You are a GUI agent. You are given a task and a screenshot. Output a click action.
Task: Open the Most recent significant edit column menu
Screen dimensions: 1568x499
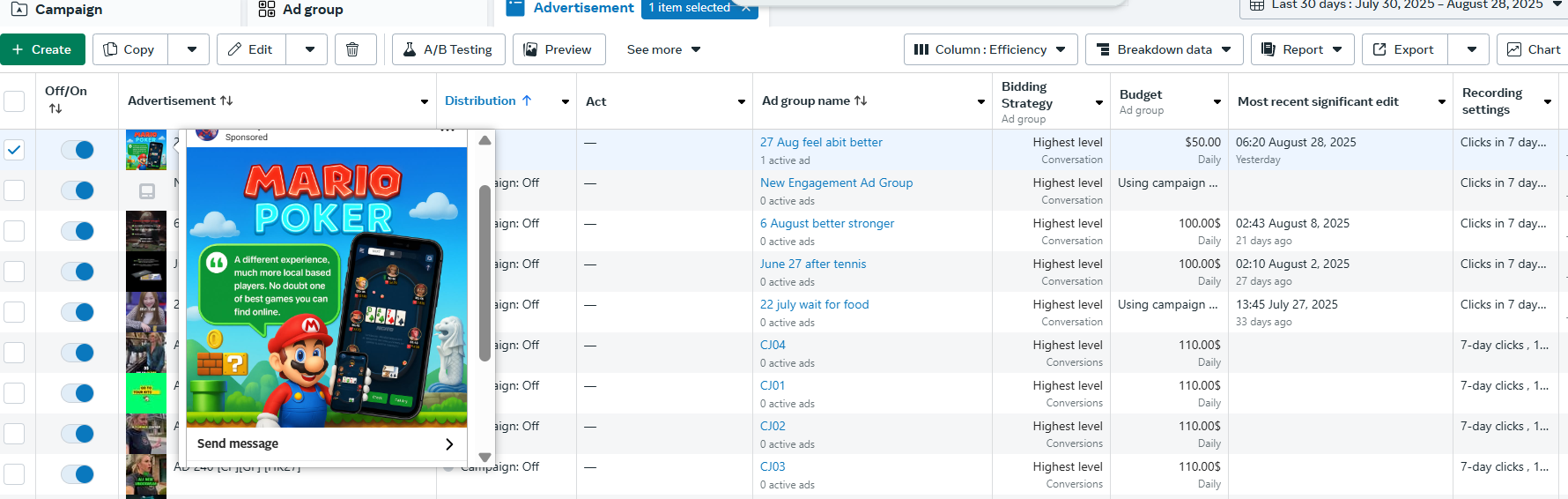pyautogui.click(x=1442, y=102)
